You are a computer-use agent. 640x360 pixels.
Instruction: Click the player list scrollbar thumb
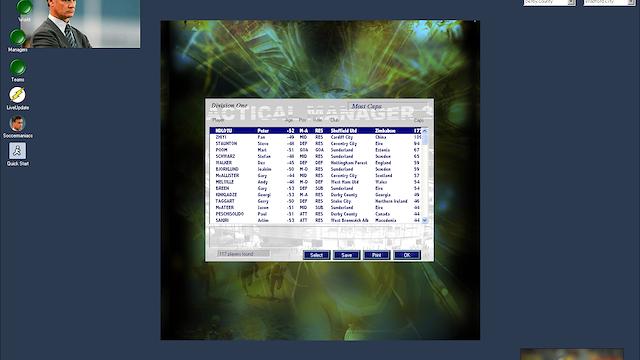pos(424,139)
